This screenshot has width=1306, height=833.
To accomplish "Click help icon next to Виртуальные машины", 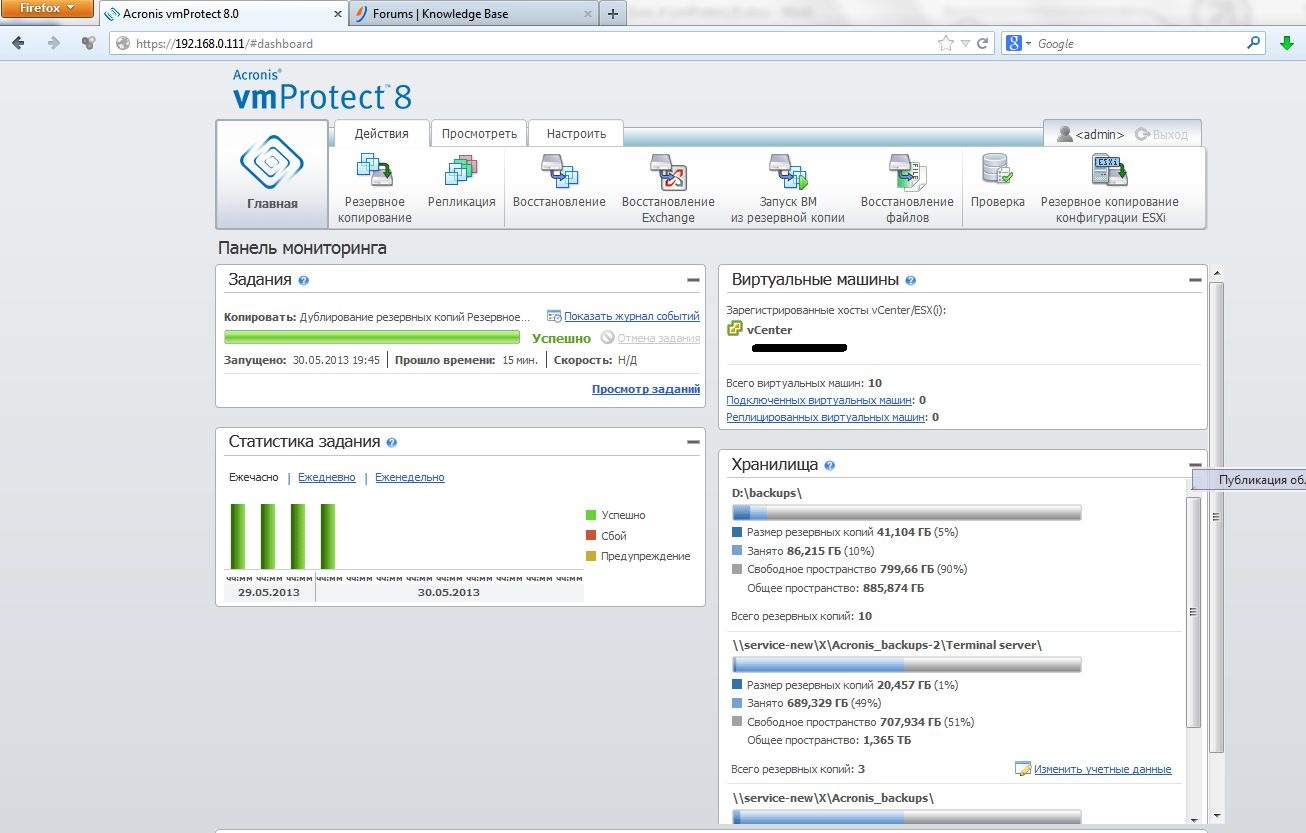I will 910,281.
